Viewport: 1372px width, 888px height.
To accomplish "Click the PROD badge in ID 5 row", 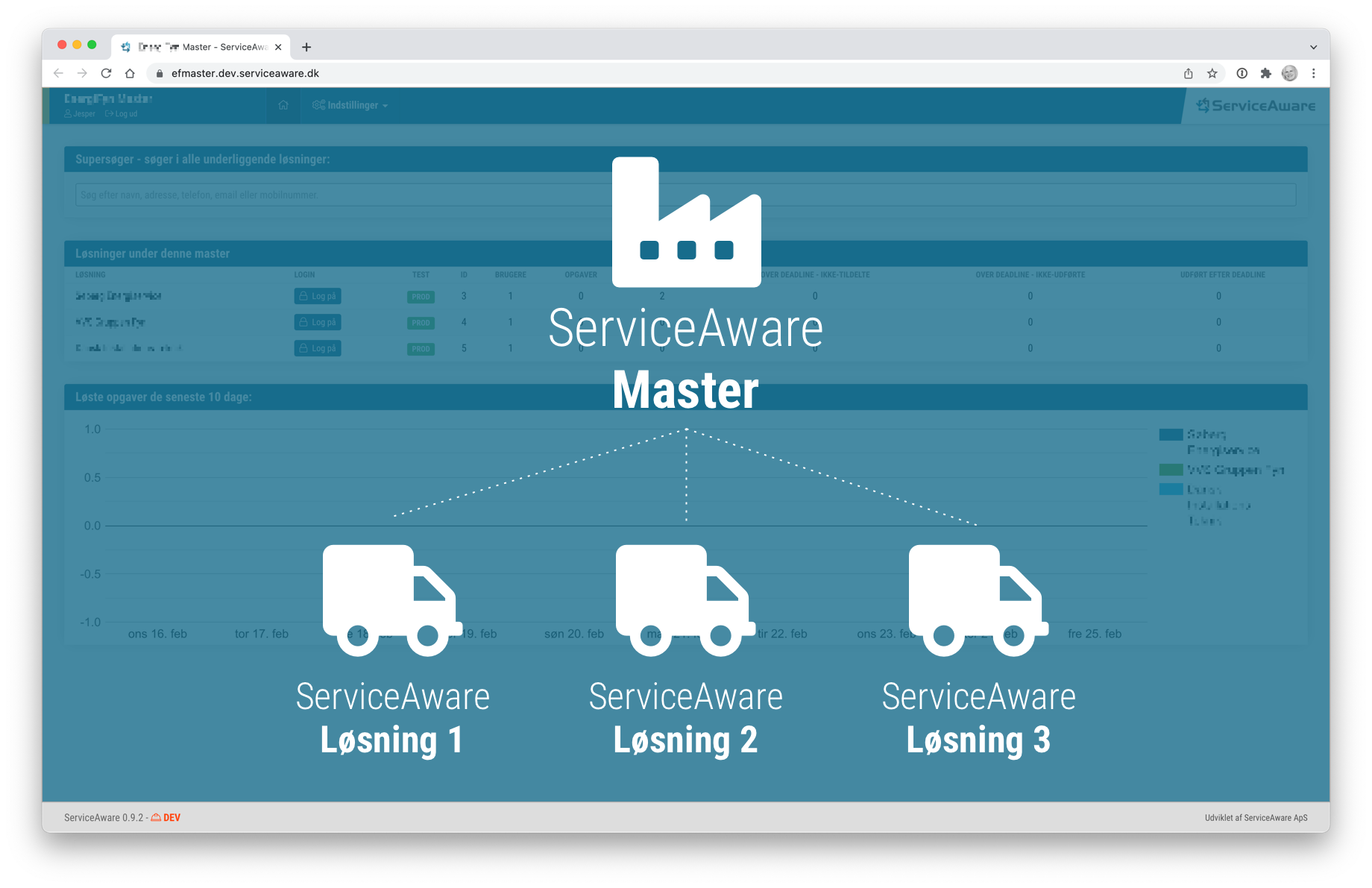I will point(421,349).
